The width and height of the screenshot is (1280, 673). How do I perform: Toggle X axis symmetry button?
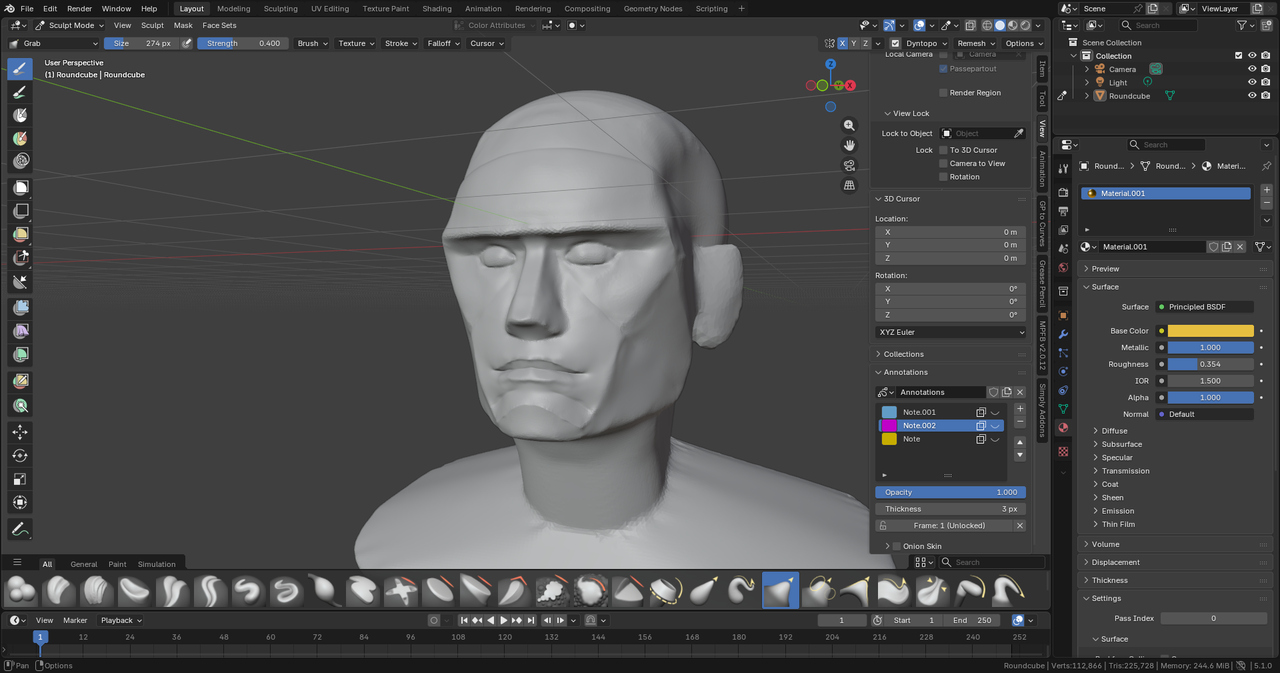point(842,43)
